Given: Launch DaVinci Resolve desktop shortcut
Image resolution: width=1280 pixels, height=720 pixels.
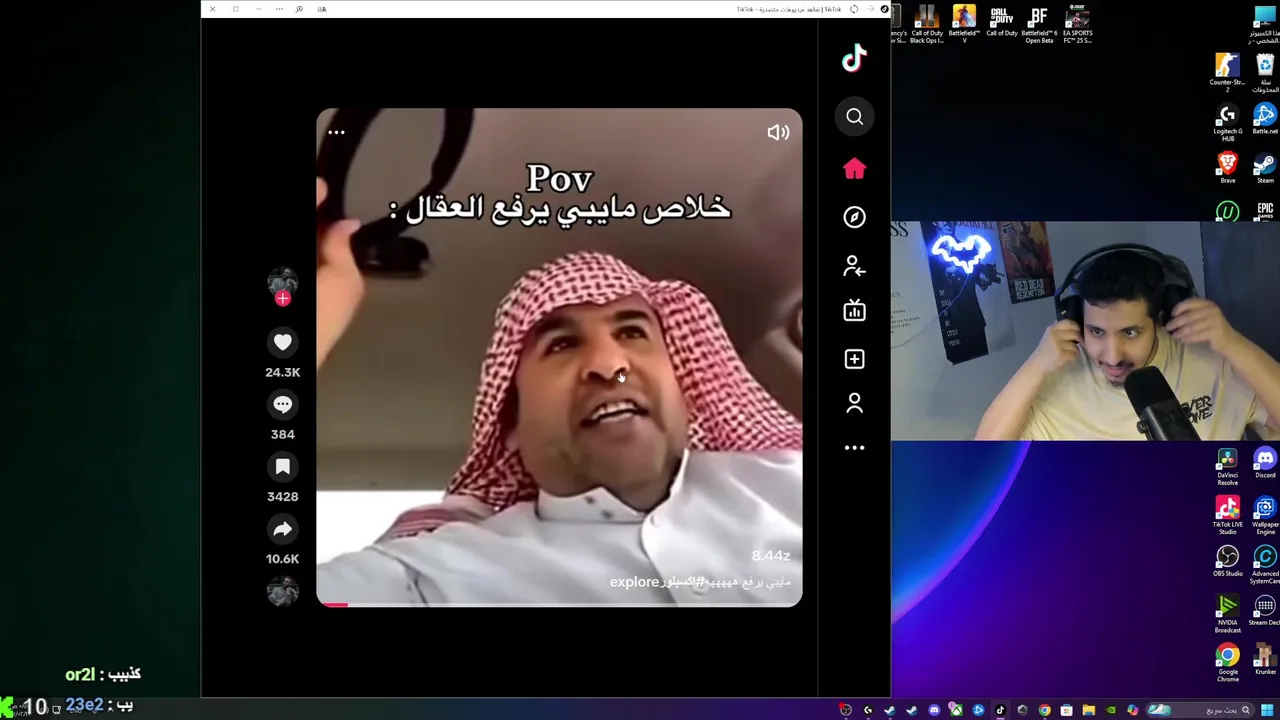Looking at the screenshot, I should coord(1227,467).
